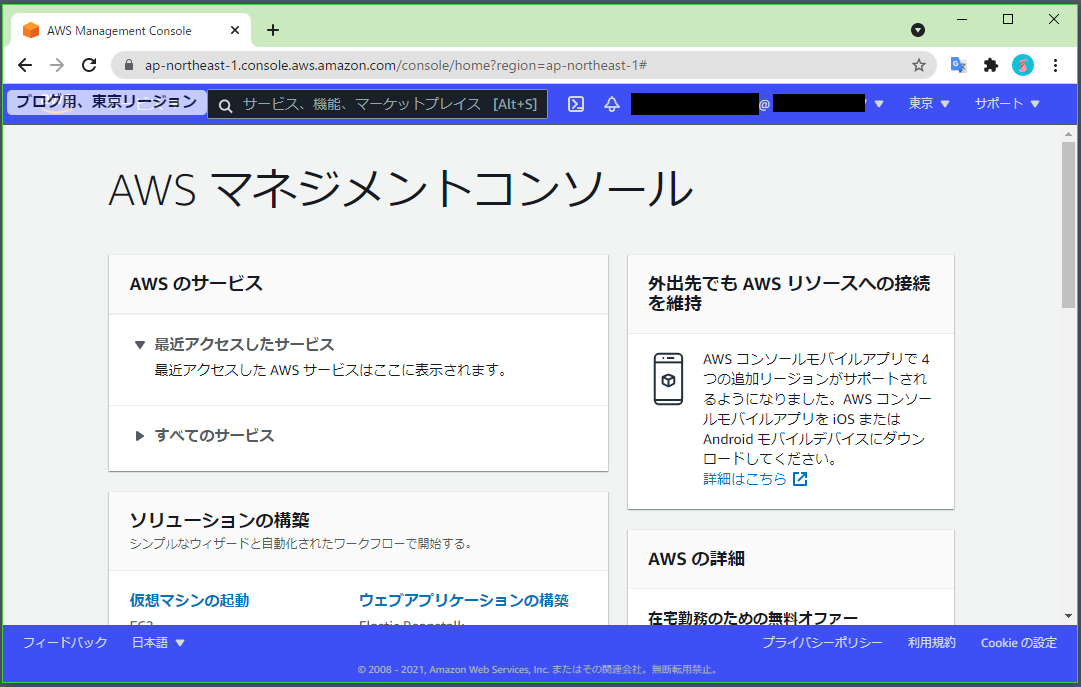1081x687 pixels.
Task: Open the browser extensions puzzle icon
Action: coord(990,64)
